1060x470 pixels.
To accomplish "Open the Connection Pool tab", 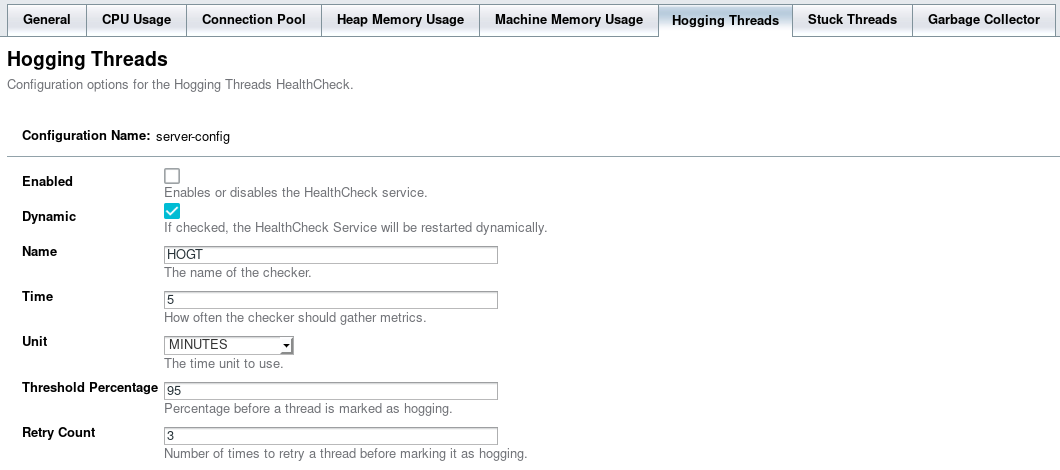I will pos(254,20).
